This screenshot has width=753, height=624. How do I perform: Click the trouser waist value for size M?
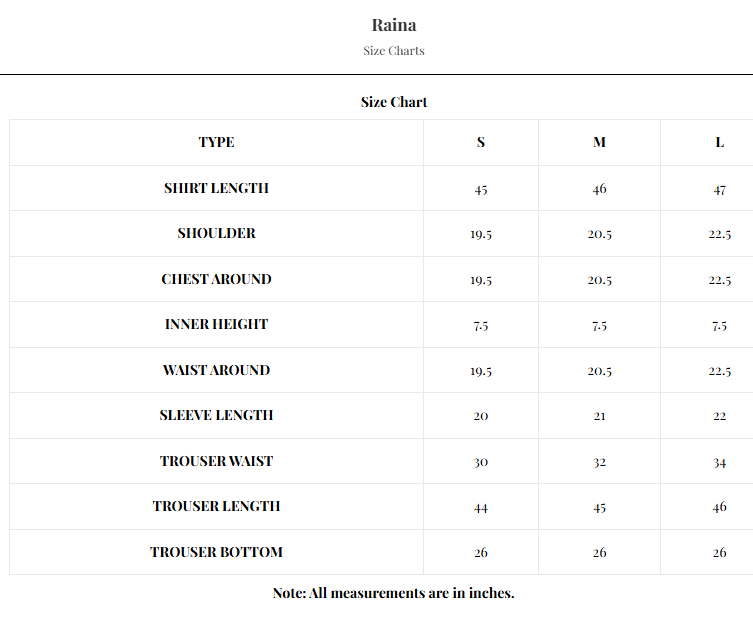point(599,462)
